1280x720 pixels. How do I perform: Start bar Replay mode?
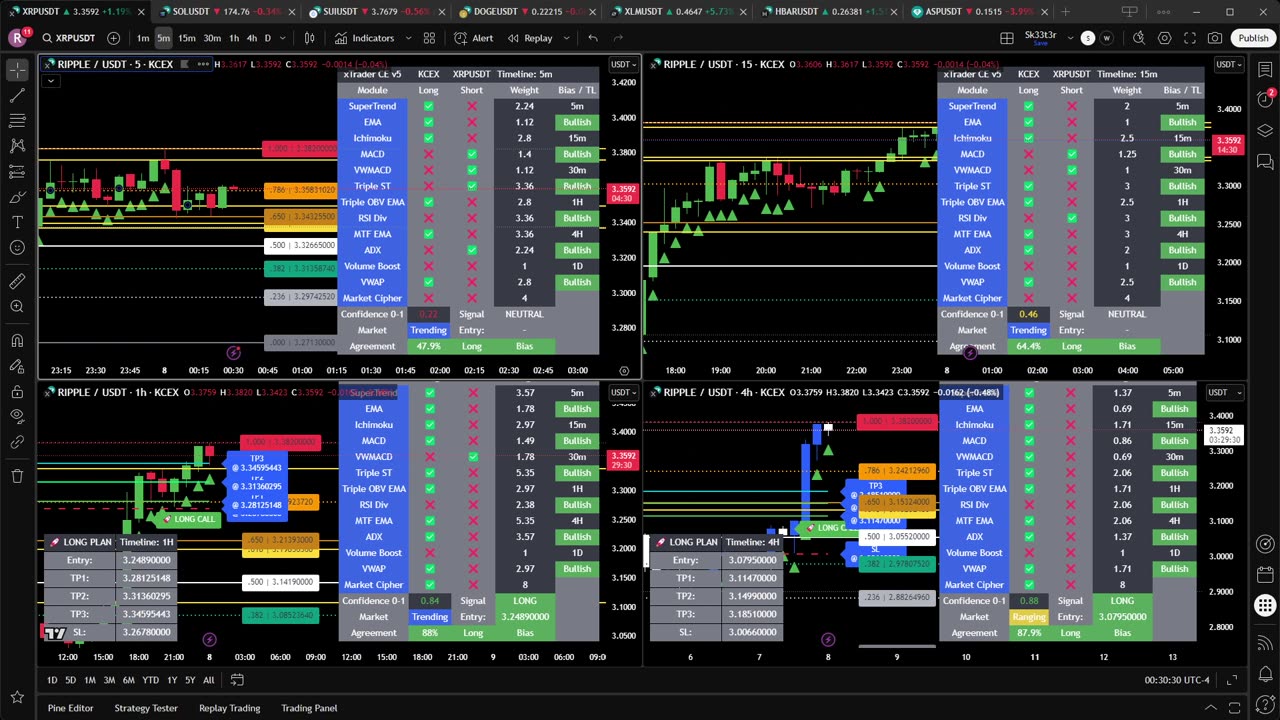(x=530, y=38)
